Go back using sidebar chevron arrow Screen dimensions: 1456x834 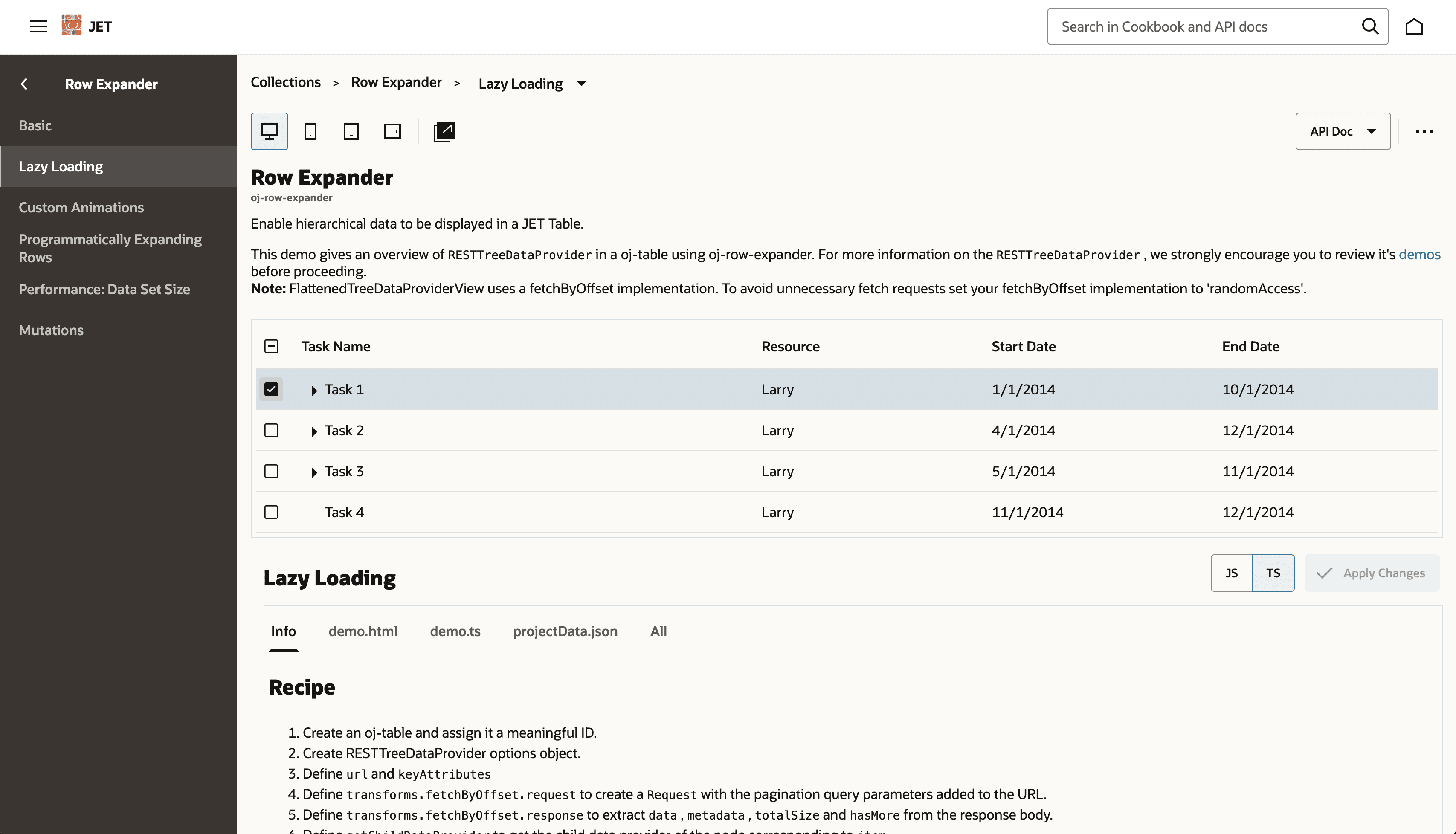[x=24, y=84]
